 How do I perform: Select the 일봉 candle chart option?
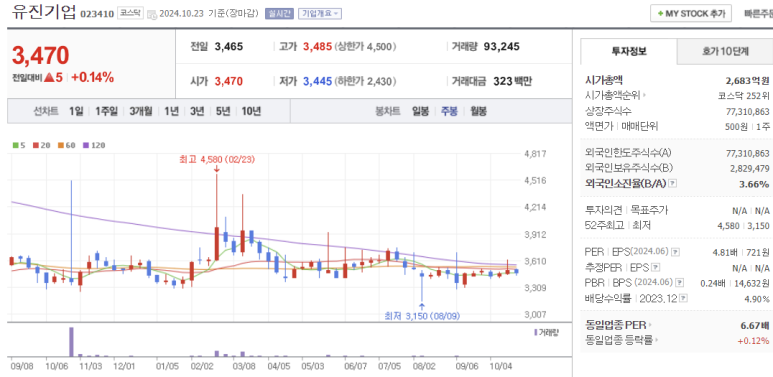click(421, 111)
